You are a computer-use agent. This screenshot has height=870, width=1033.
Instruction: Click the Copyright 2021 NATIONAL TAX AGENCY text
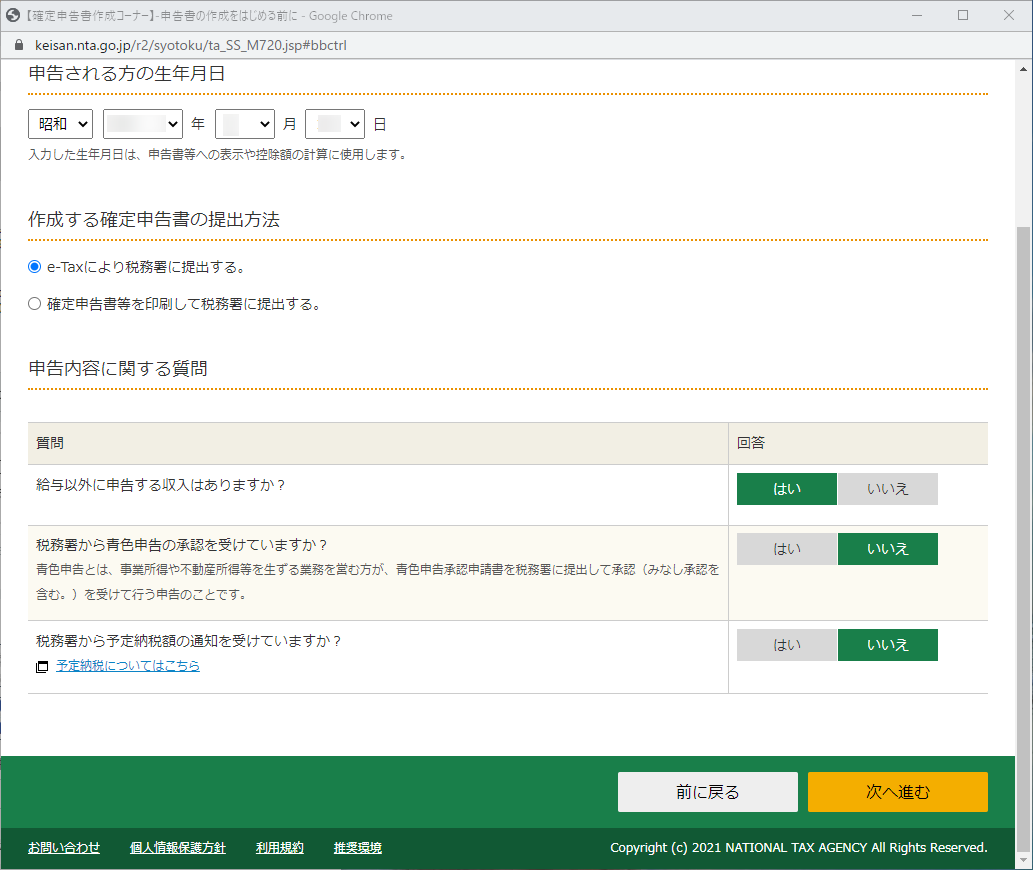798,848
